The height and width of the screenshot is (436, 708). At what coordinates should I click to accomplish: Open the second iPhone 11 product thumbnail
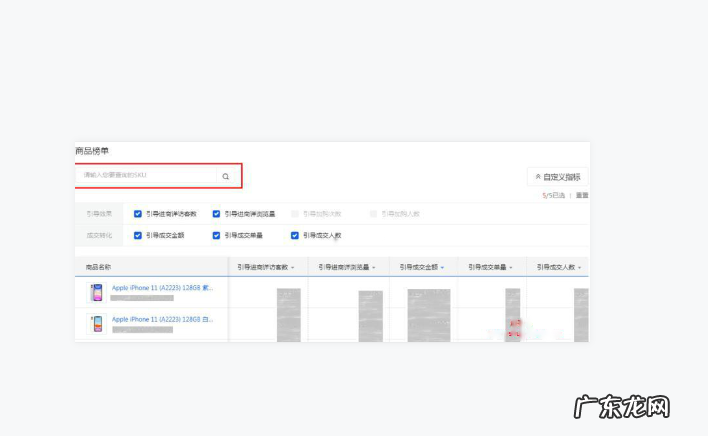pyautogui.click(x=97, y=324)
